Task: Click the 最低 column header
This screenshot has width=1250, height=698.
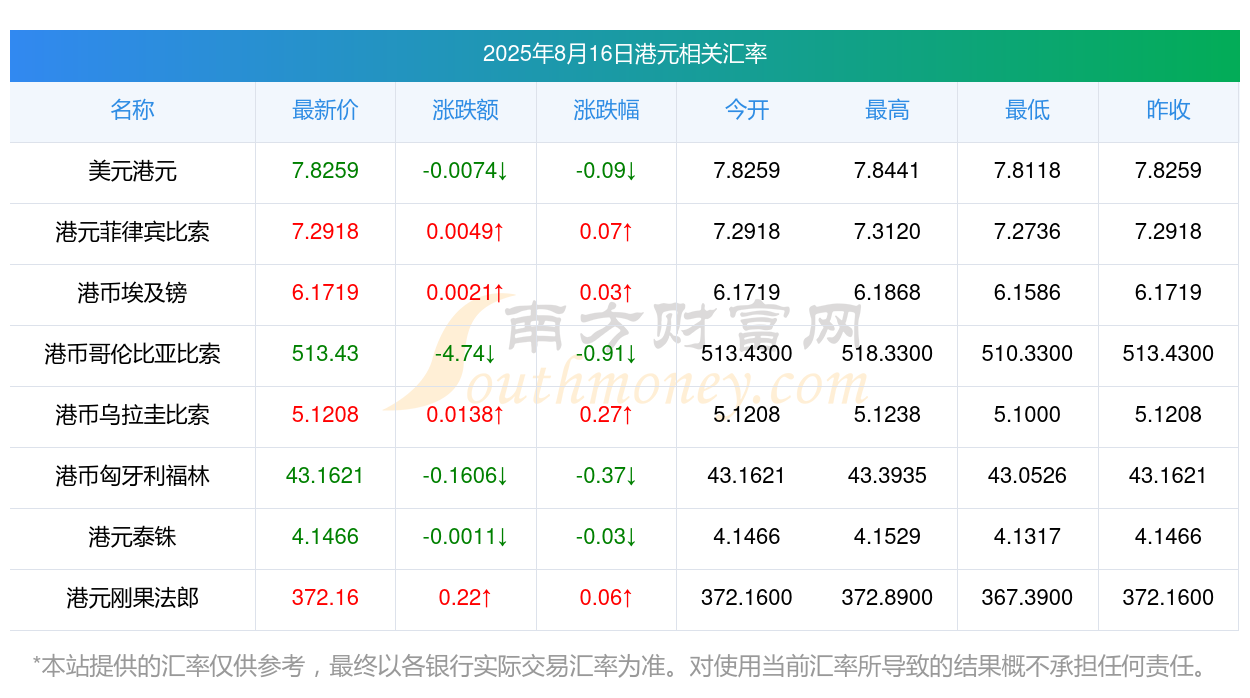Action: point(1027,110)
